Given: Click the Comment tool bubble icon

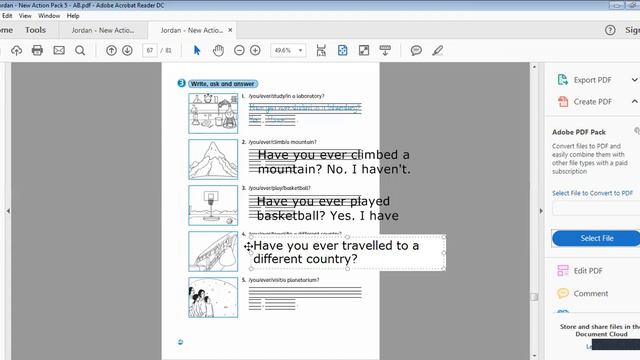Looking at the screenshot, I should pos(563,293).
